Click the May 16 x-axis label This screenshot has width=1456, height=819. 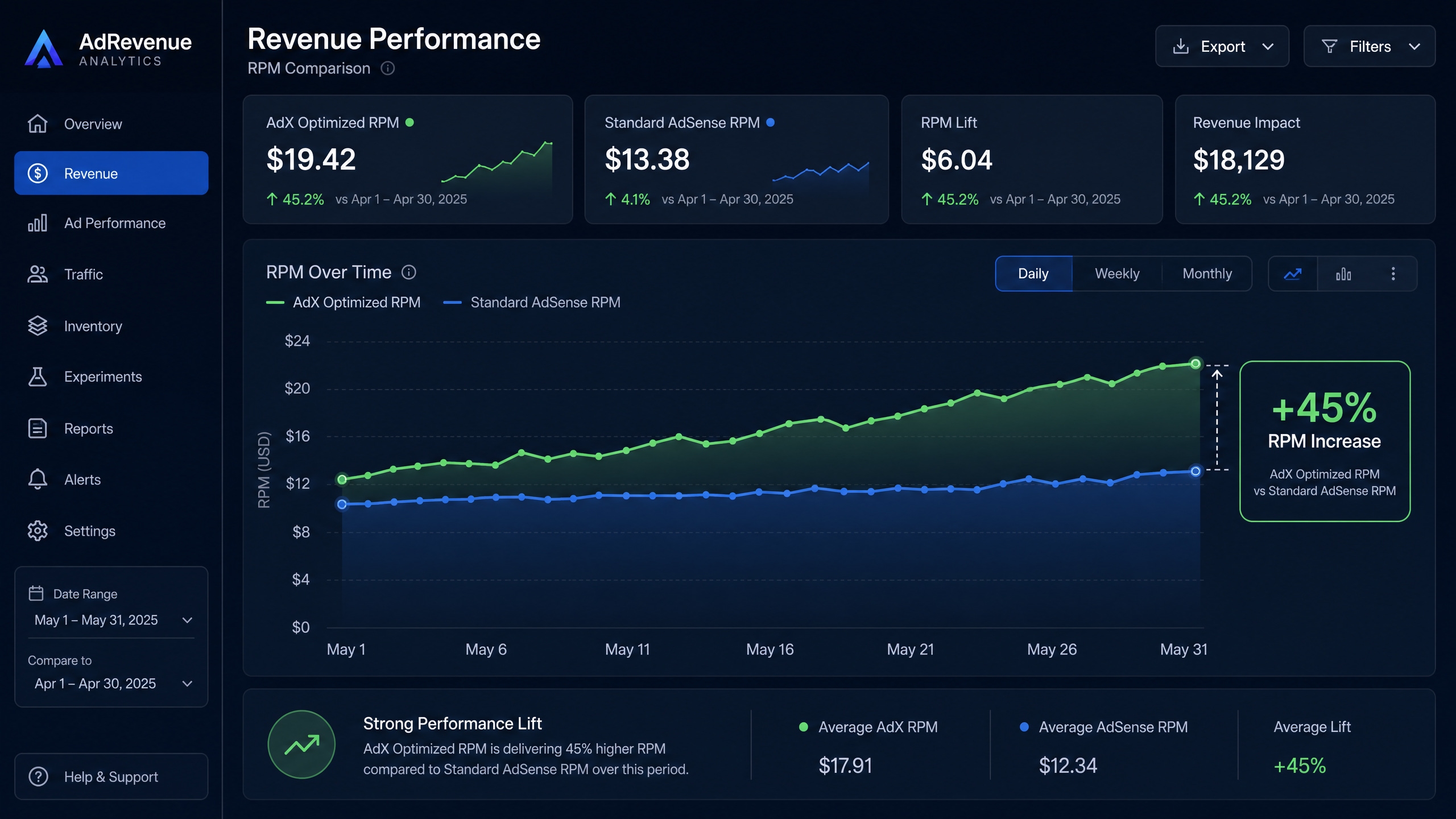(x=770, y=649)
